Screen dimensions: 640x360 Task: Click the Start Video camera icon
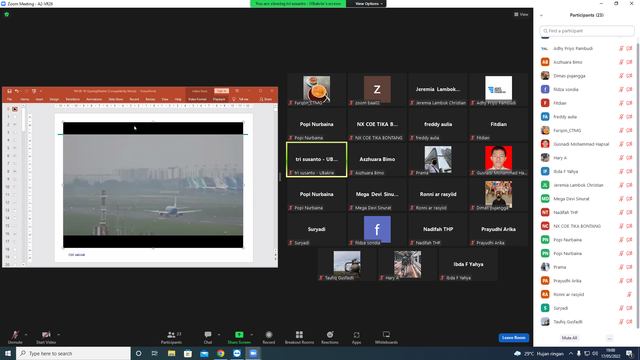tap(46, 335)
